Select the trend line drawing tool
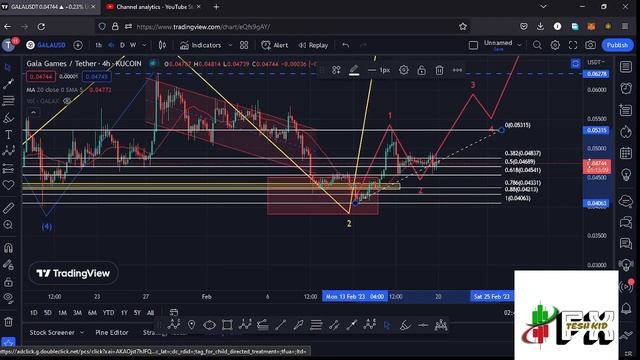Viewport: 640px width, 360px height. coord(8,84)
